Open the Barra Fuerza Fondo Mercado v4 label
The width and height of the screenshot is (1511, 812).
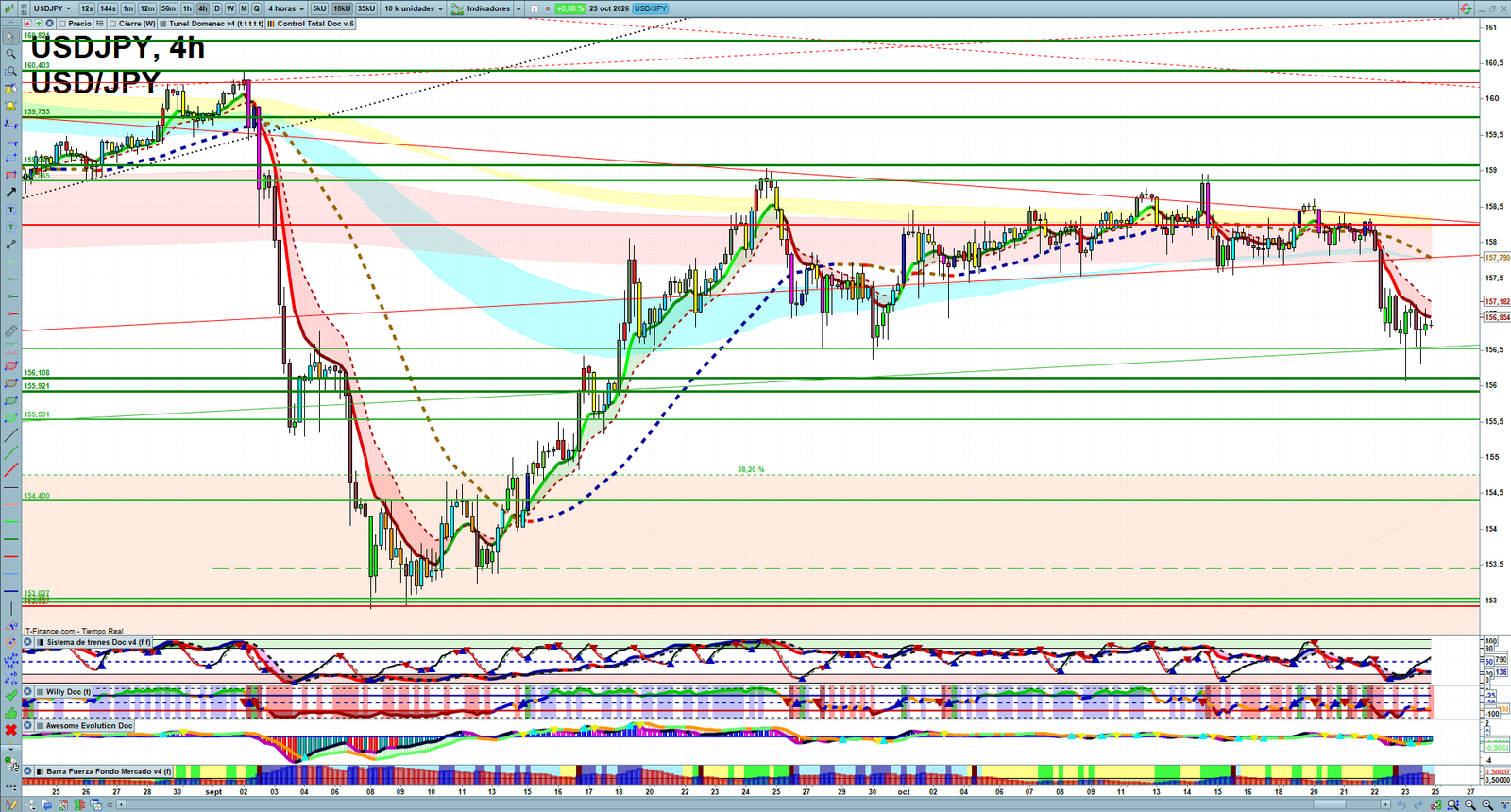109,771
